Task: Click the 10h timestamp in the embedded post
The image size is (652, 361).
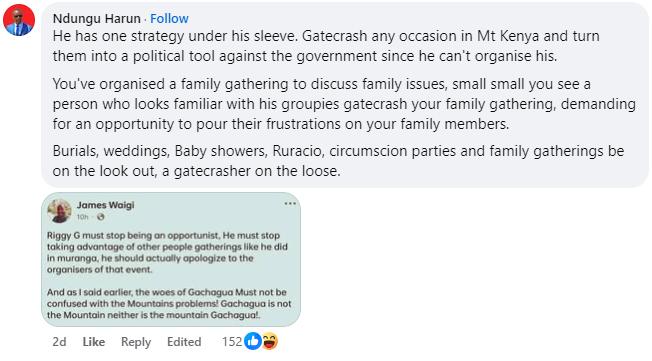Action: click(x=82, y=217)
